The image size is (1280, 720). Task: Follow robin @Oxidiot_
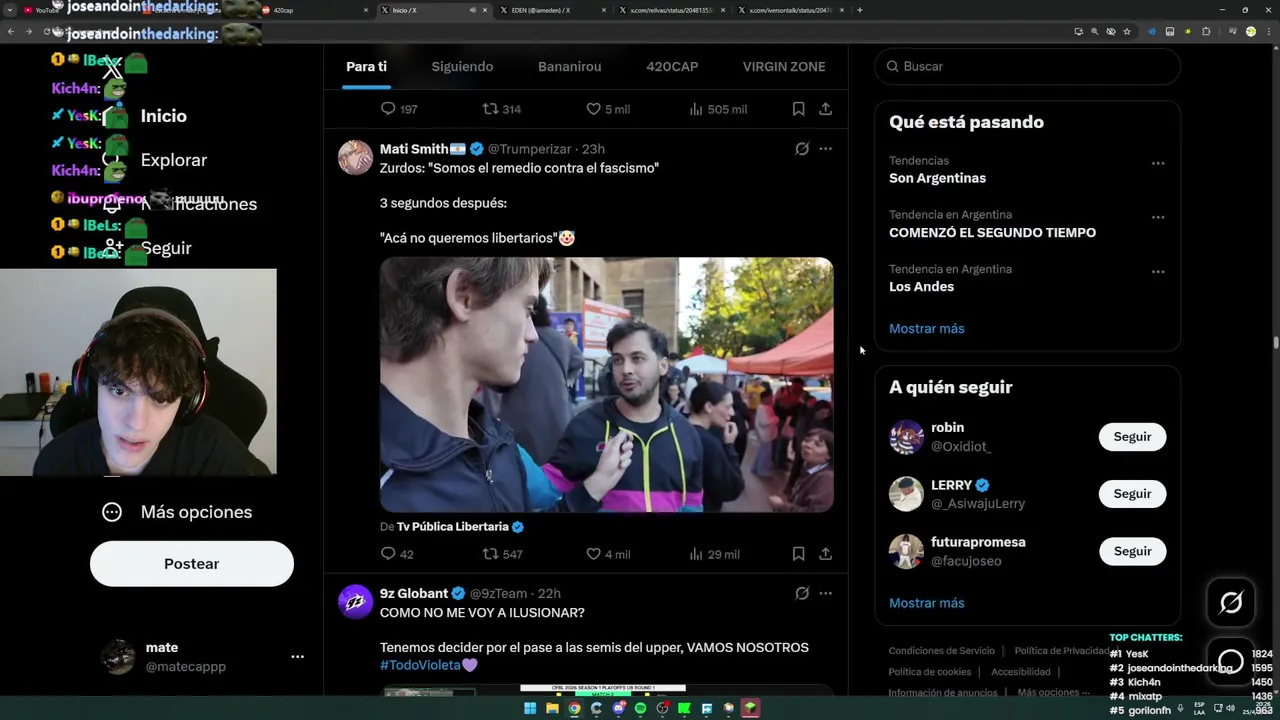pos(1132,437)
